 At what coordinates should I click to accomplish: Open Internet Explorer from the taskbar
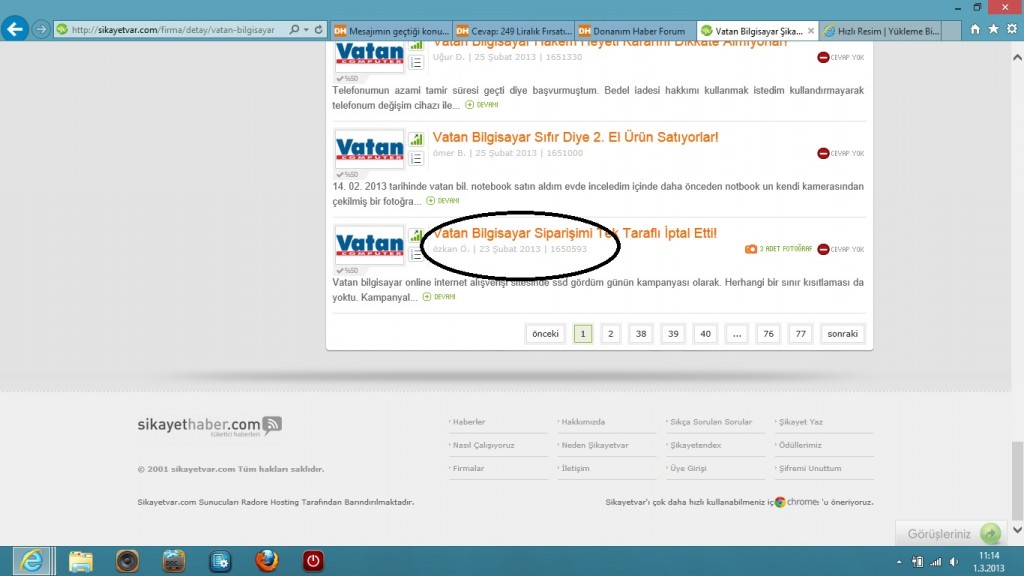(32, 561)
